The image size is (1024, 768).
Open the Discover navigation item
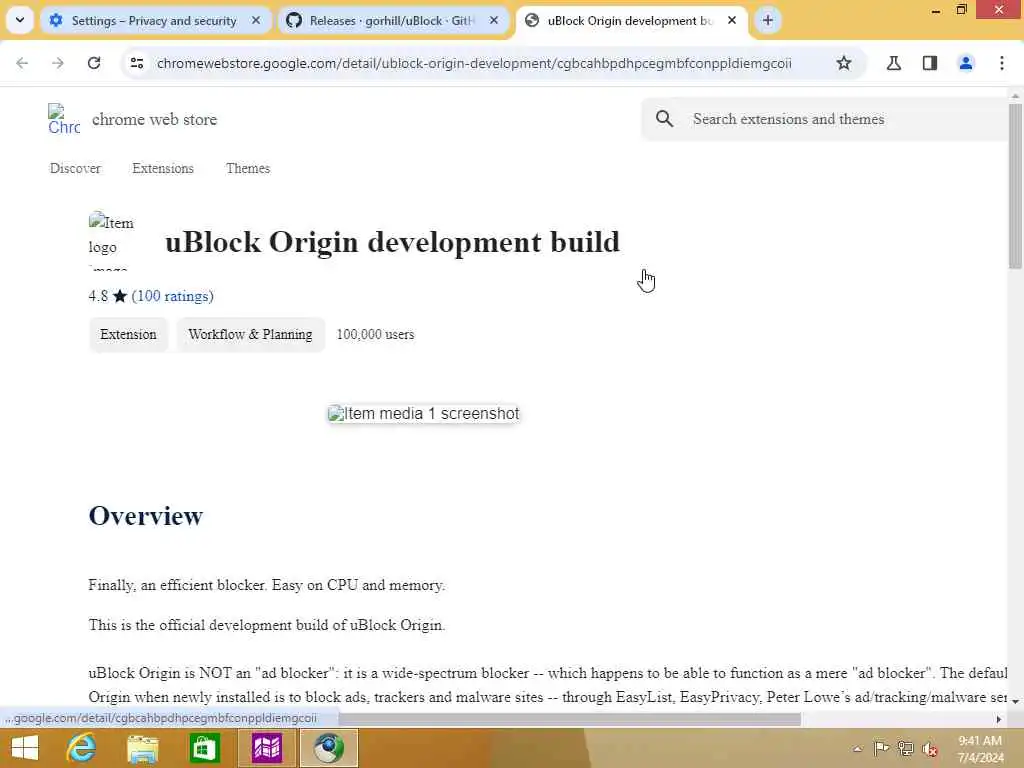(x=75, y=168)
